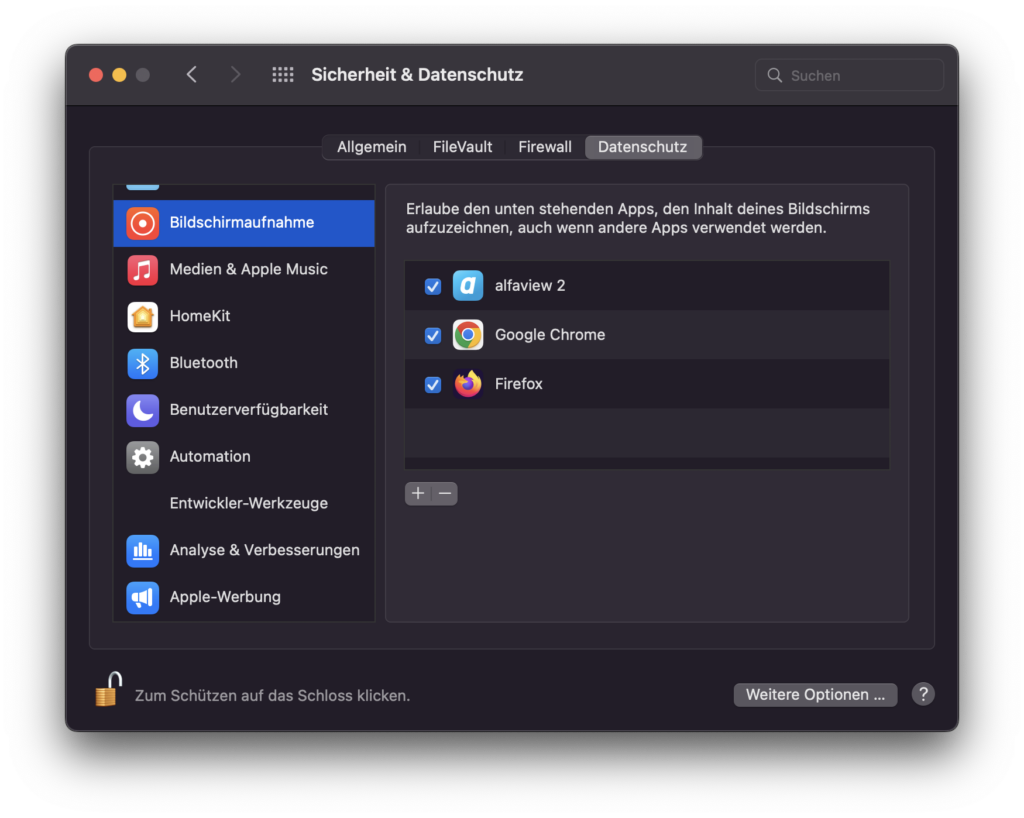Disable screen recording for Google Chrome
The width and height of the screenshot is (1024, 818).
point(432,335)
